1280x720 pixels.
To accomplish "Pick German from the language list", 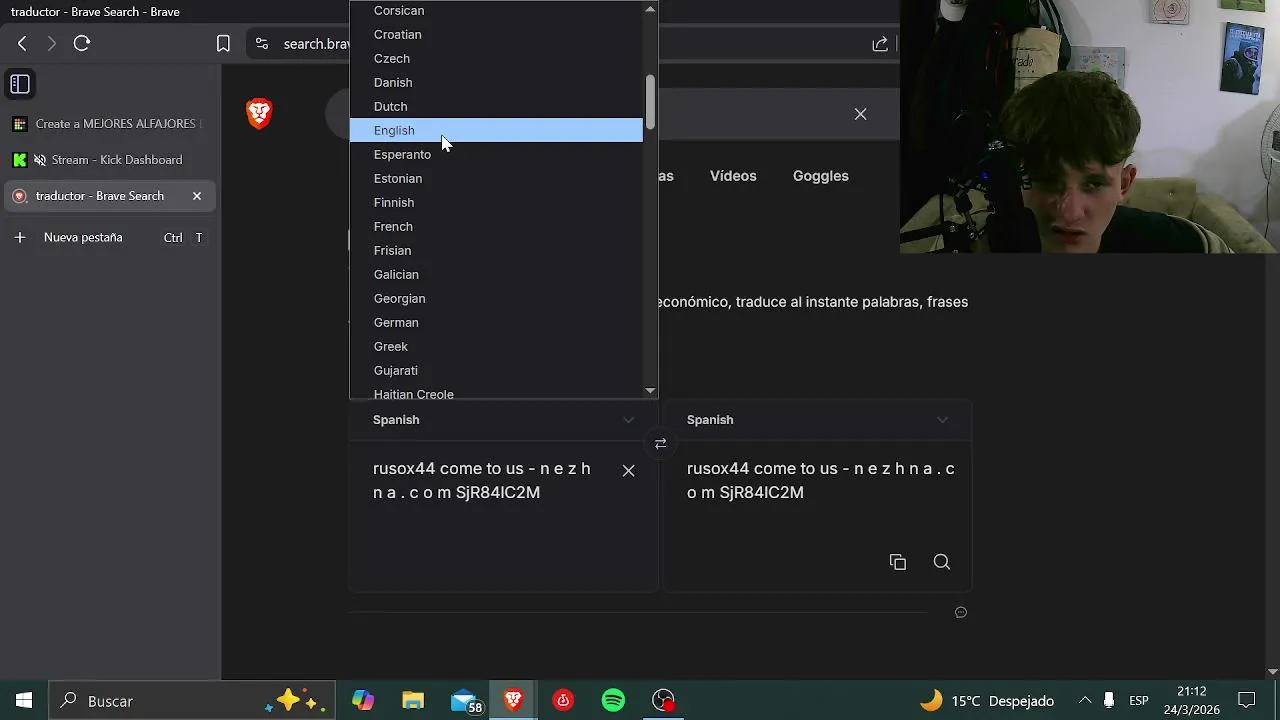I will pos(496,322).
